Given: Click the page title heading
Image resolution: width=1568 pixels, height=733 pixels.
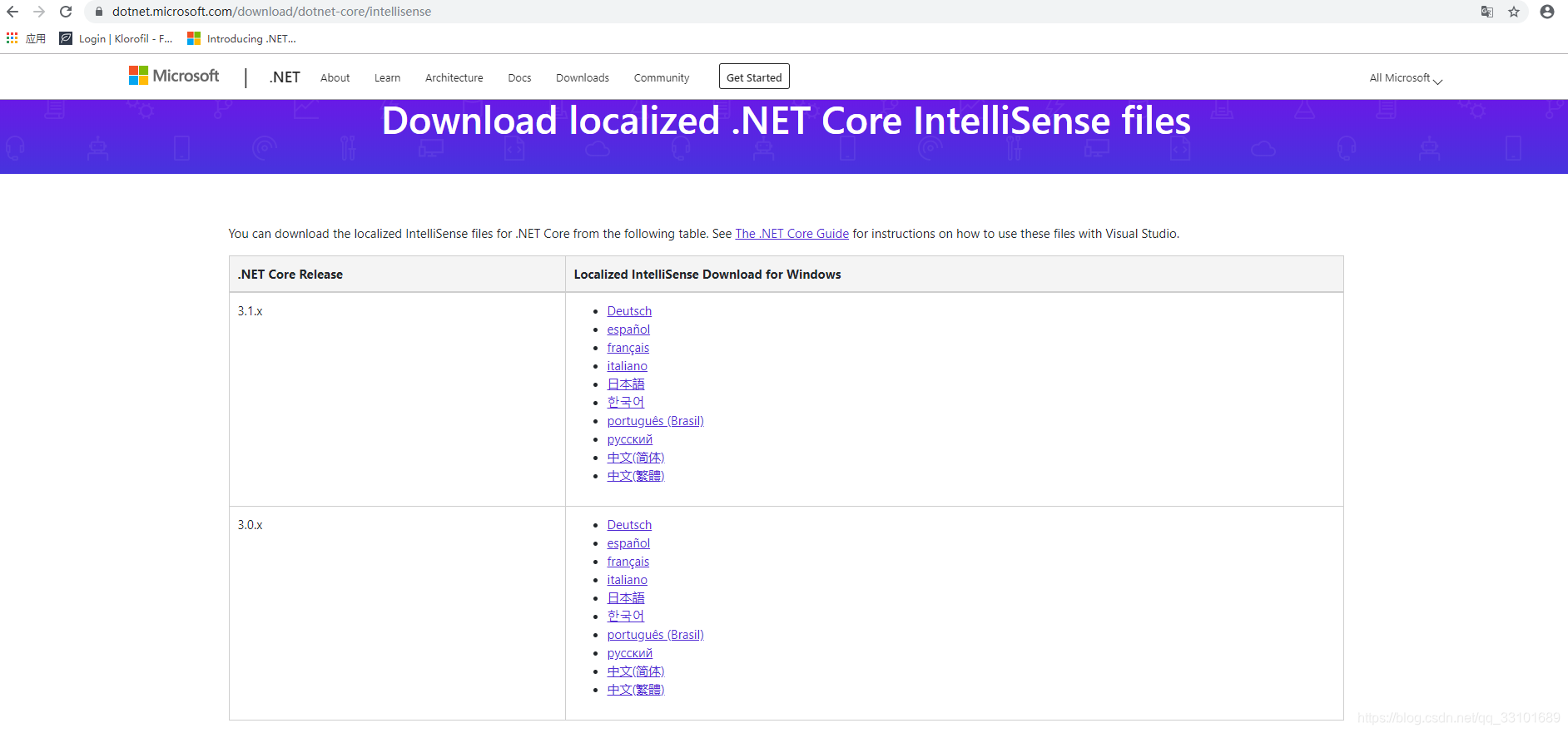Looking at the screenshot, I should click(x=786, y=121).
